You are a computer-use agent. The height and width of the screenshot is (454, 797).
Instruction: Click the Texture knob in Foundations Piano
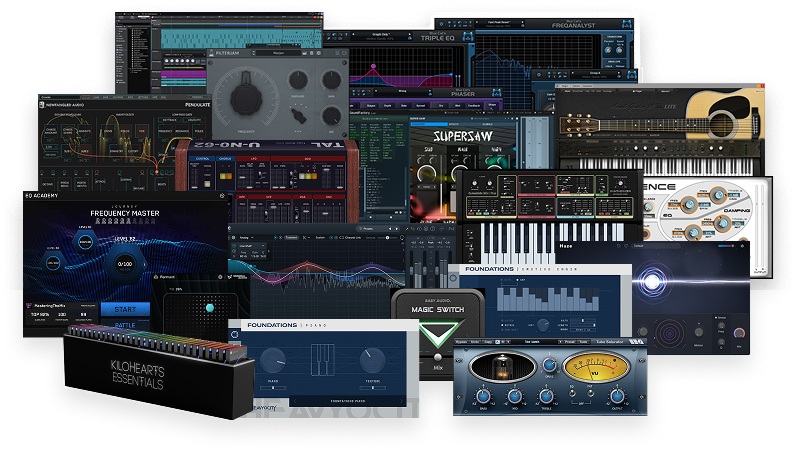pos(373,360)
